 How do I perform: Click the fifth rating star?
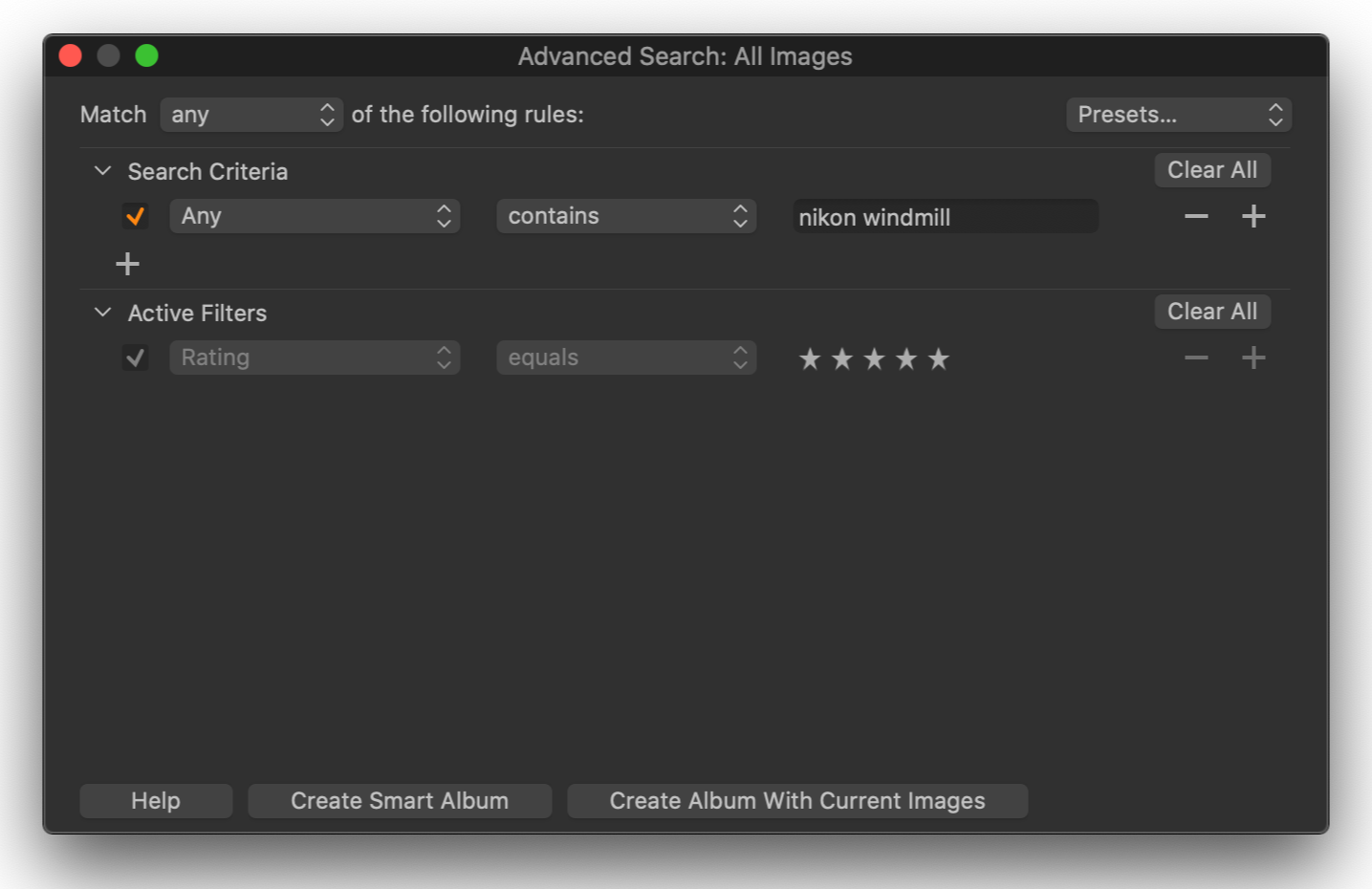coord(939,359)
